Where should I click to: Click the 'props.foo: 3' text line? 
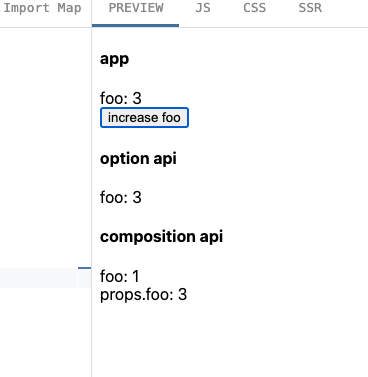point(143,295)
